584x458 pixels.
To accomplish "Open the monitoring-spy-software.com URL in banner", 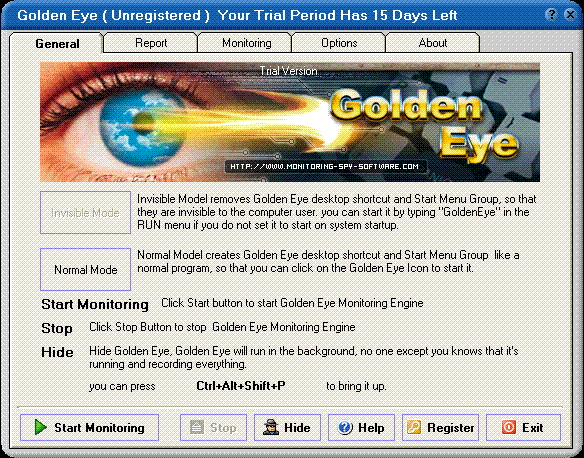I will pyautogui.click(x=324, y=166).
